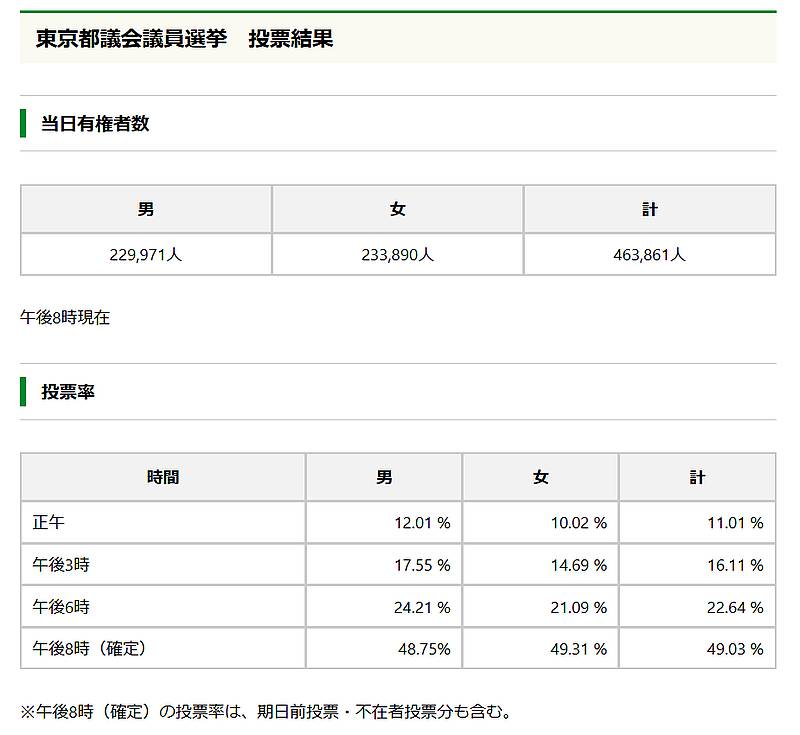Image resolution: width=800 pixels, height=735 pixels.
Task: Select the 投票率 section heading
Action: 68,392
